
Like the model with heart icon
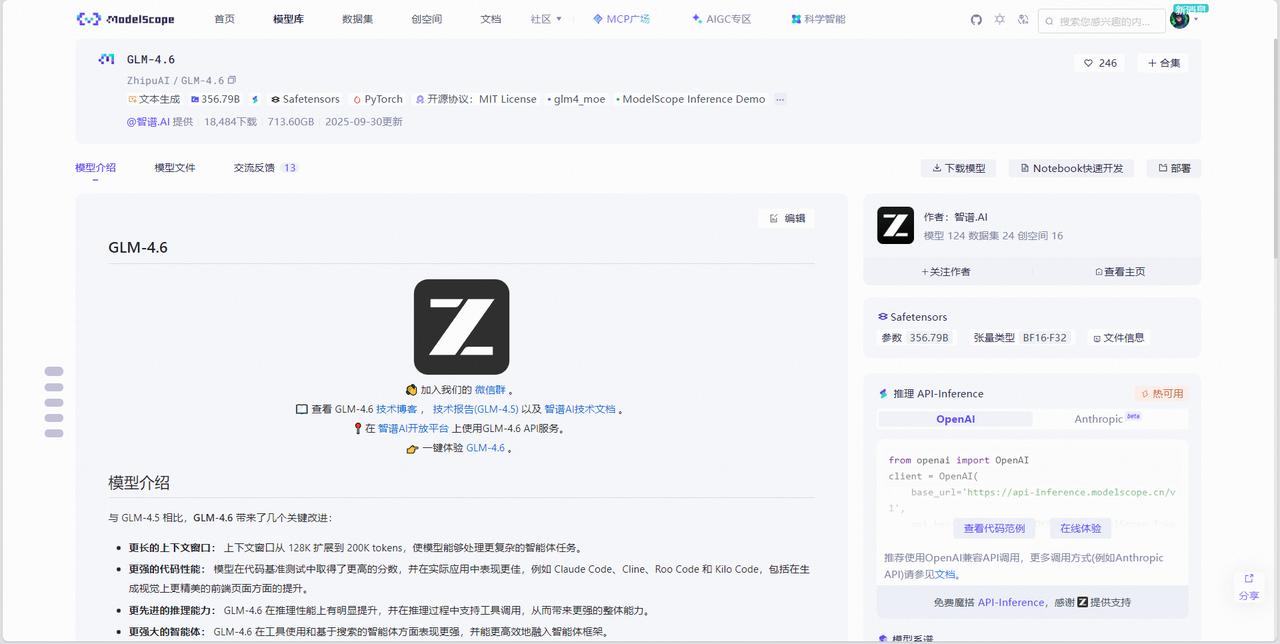point(1100,63)
